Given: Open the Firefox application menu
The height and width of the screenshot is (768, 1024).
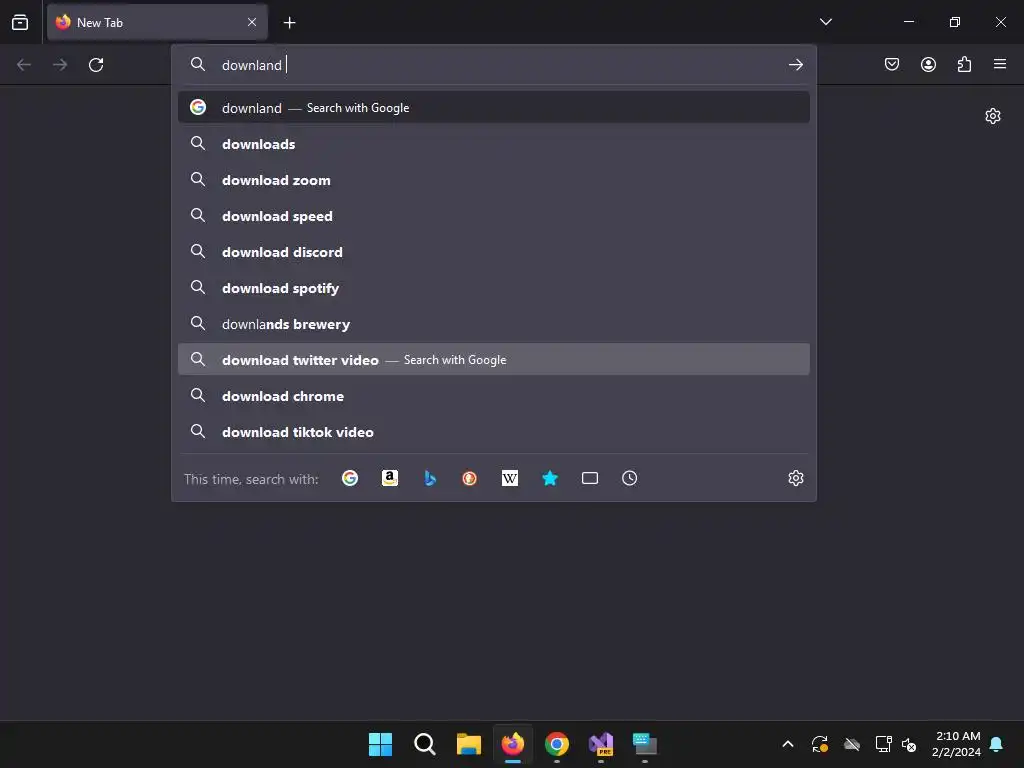Looking at the screenshot, I should pos(1000,64).
